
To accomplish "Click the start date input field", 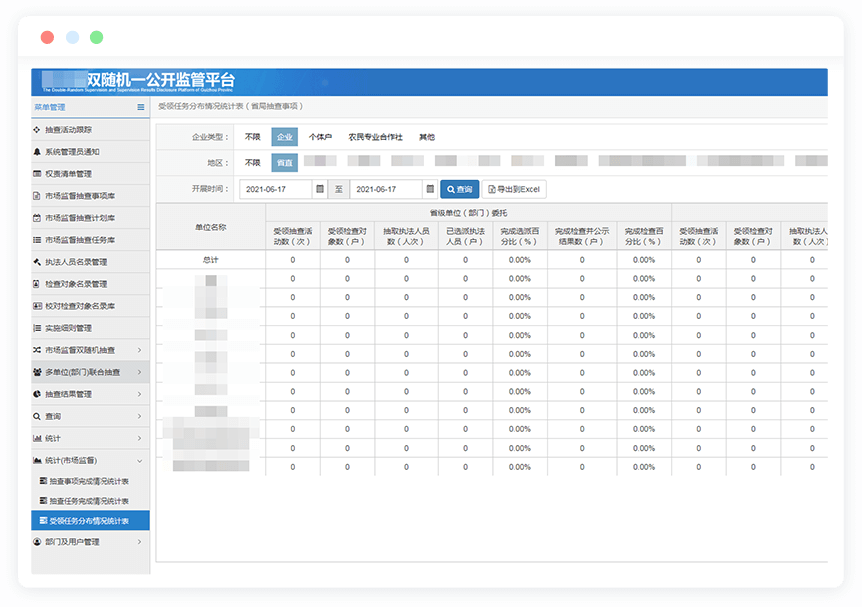I will (x=277, y=189).
